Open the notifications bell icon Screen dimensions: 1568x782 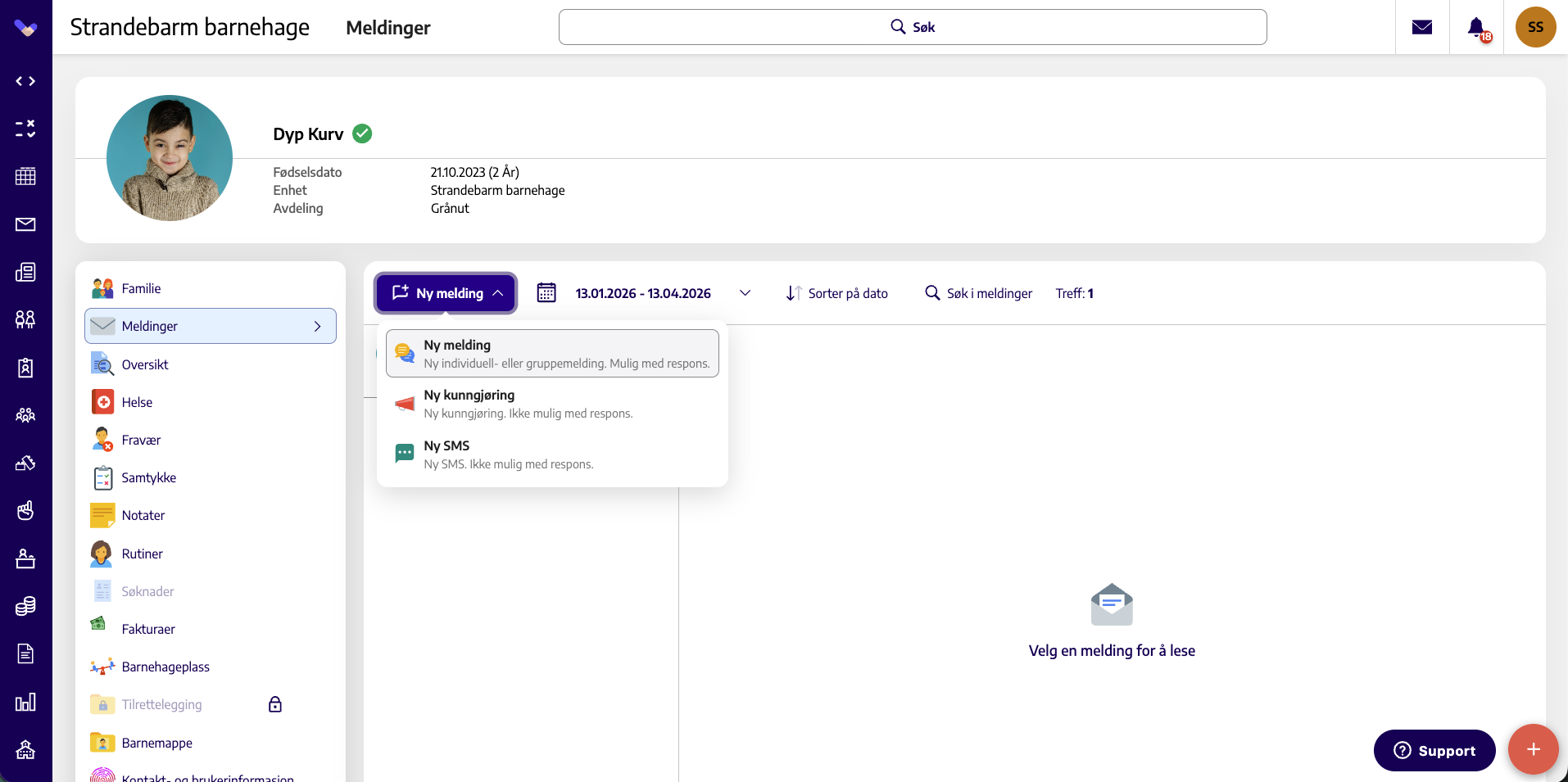(x=1476, y=27)
